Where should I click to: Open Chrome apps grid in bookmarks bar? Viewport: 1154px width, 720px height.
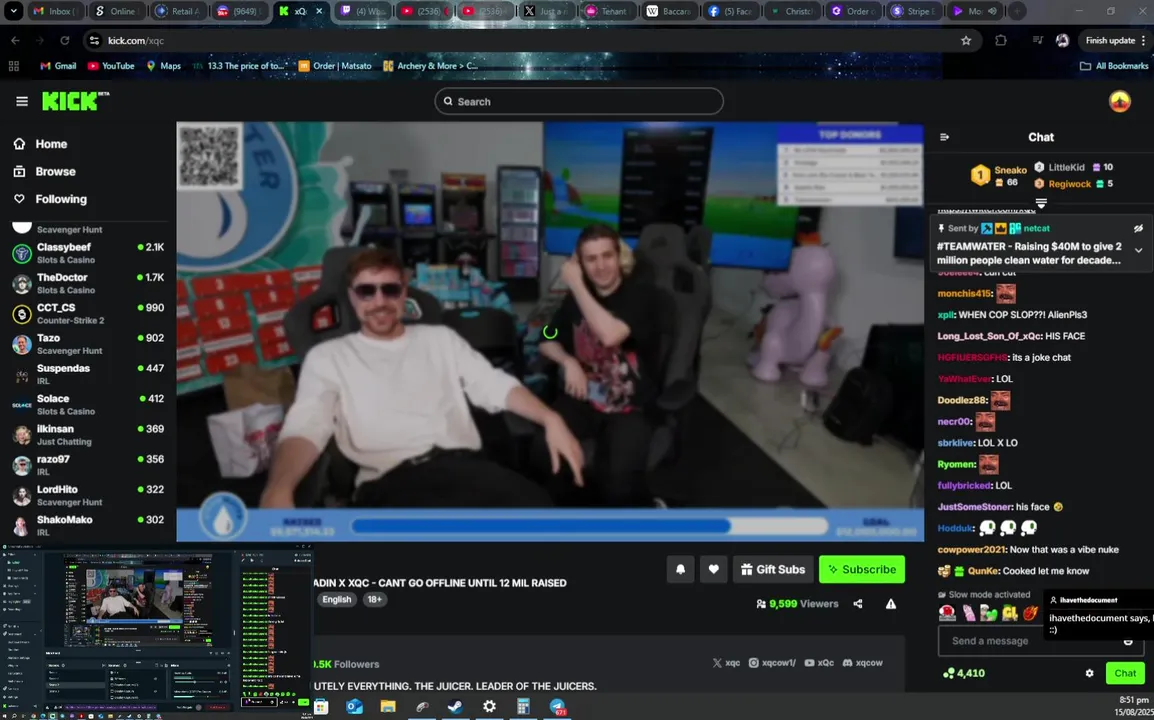[13, 66]
